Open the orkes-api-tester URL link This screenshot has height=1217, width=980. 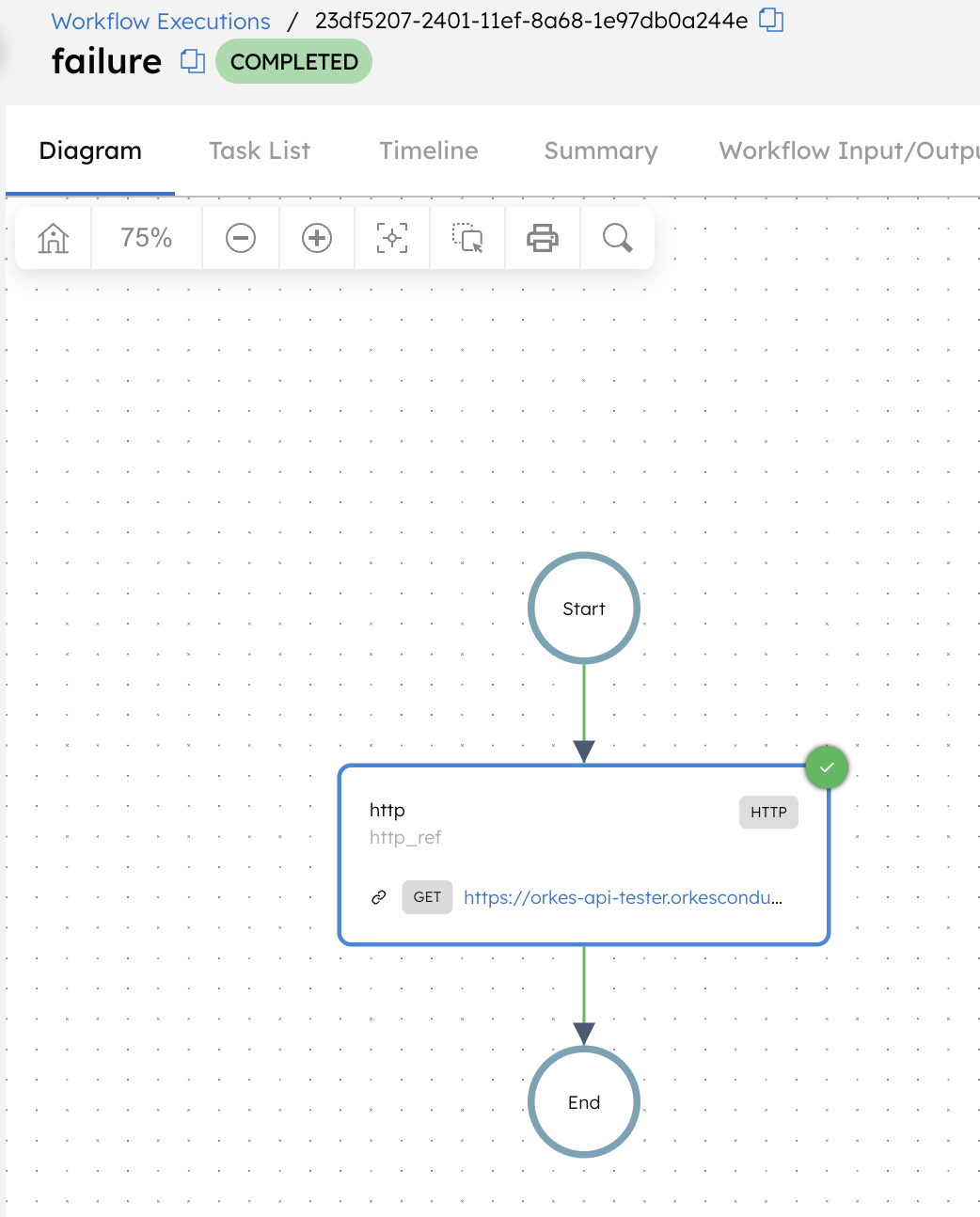pos(623,897)
